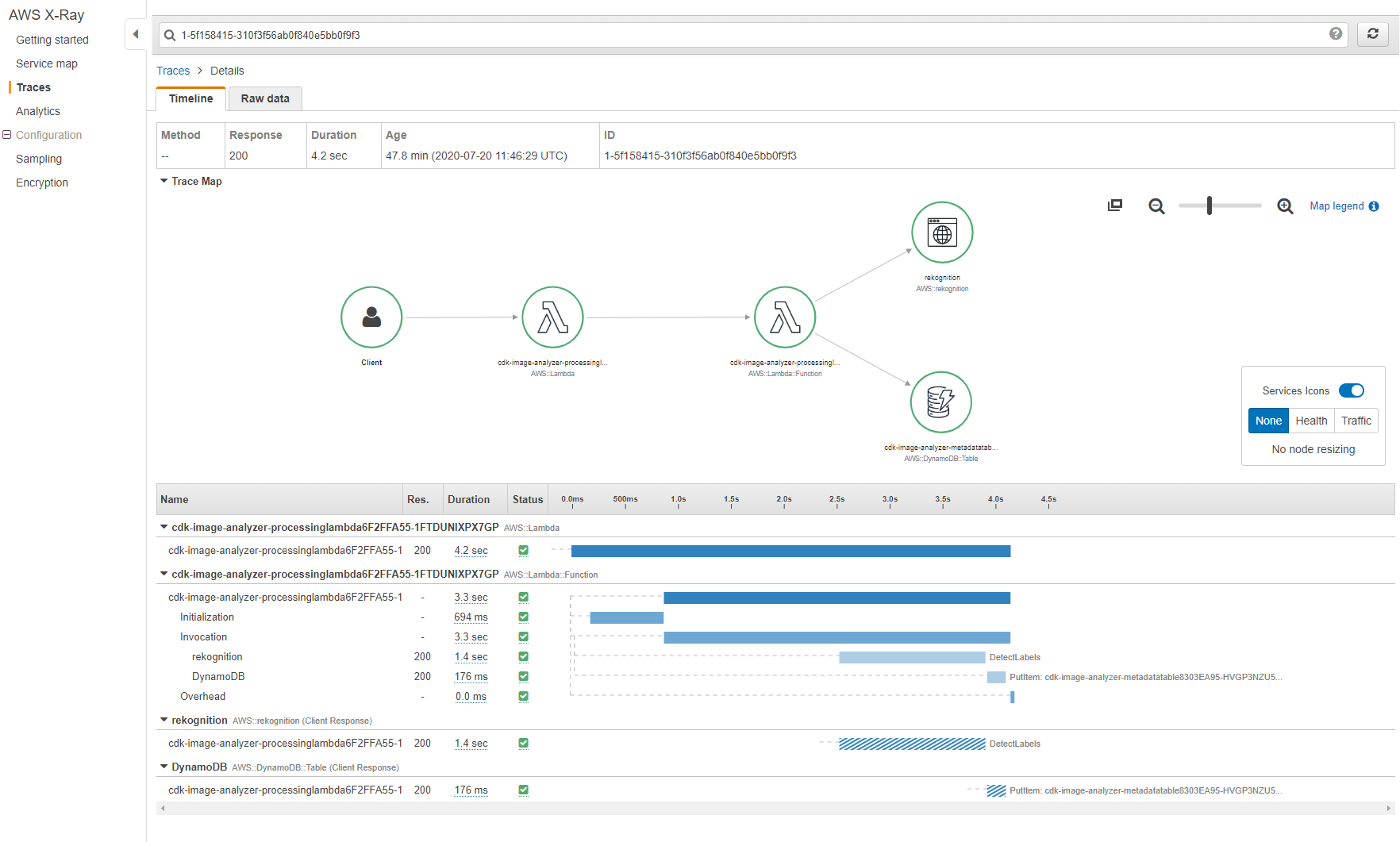This screenshot has width=1400, height=842.
Task: Go to Traces breadcrumb link
Action: [x=173, y=71]
